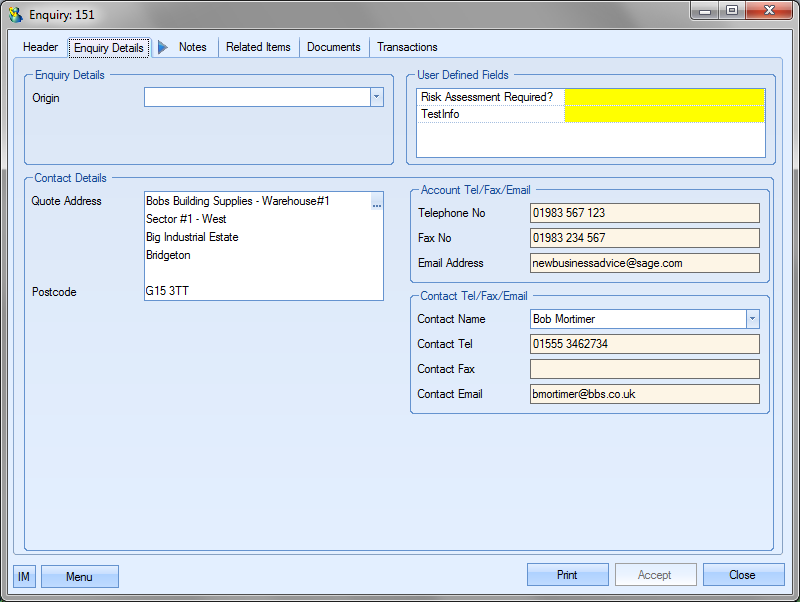Click into the Telephone No field
Viewport: 800px width, 602px height.
[644, 213]
